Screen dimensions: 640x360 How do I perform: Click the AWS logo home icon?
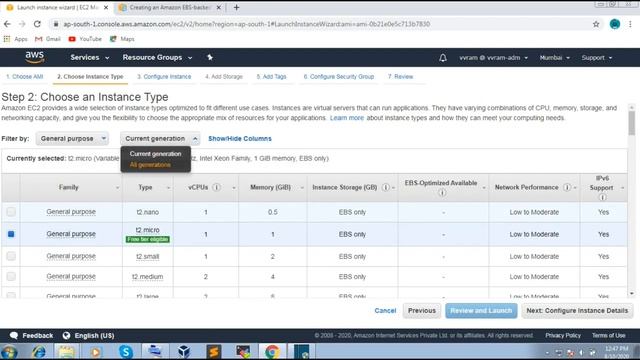(35, 58)
